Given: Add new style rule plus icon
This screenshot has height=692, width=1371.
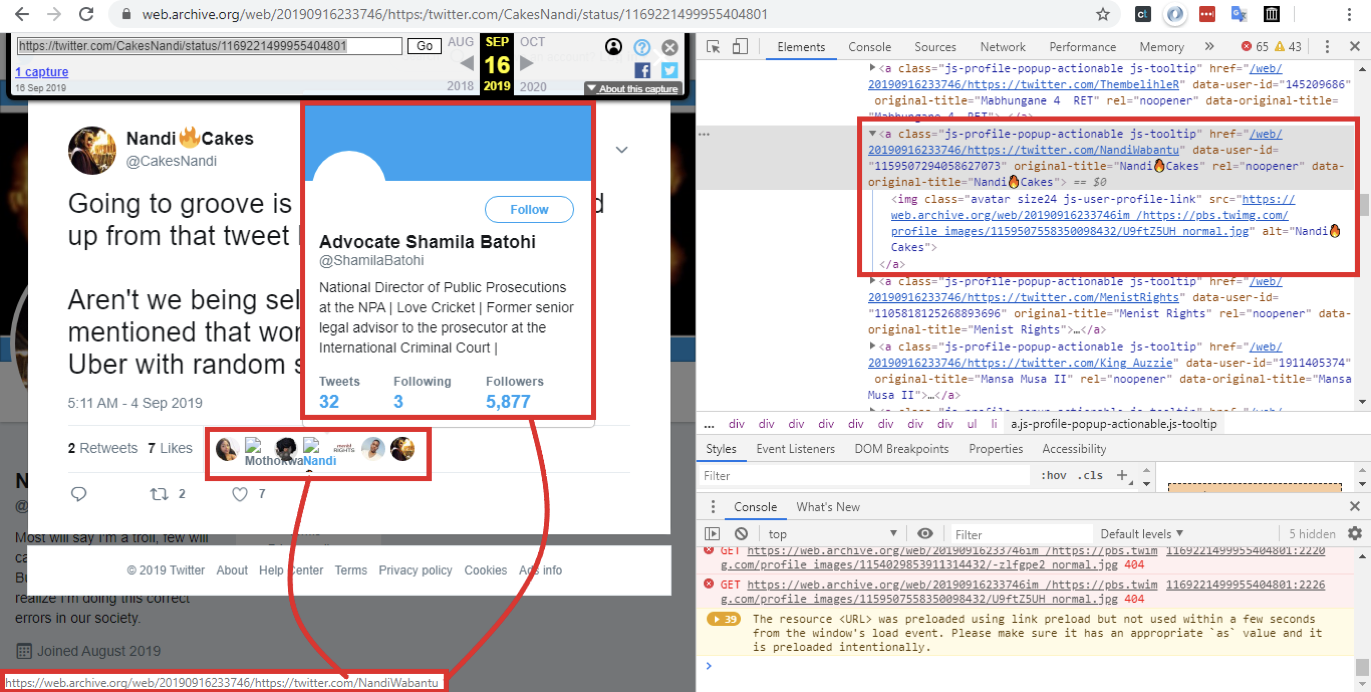Looking at the screenshot, I should point(1121,475).
